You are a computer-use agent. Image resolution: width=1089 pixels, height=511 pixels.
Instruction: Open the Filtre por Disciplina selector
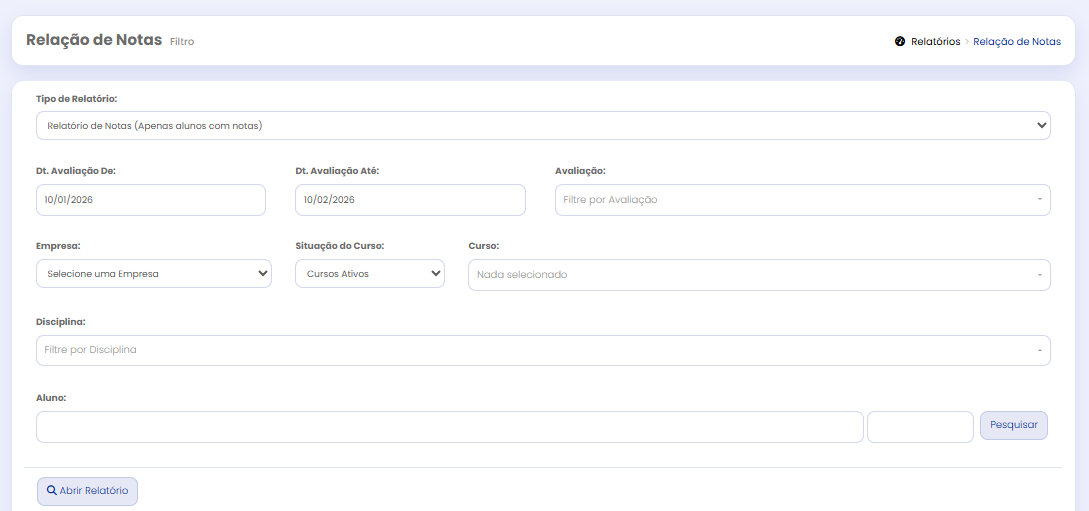[x=543, y=351]
